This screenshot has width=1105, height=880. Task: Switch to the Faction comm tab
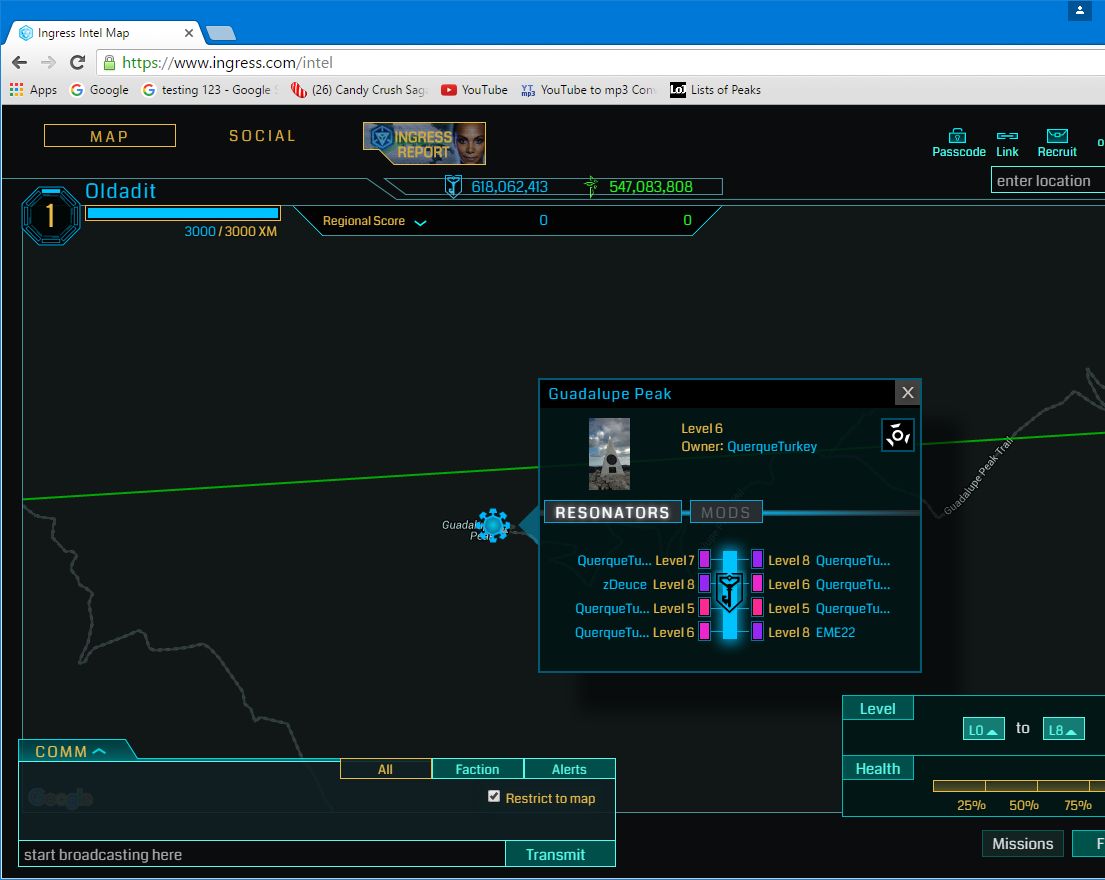click(x=477, y=769)
